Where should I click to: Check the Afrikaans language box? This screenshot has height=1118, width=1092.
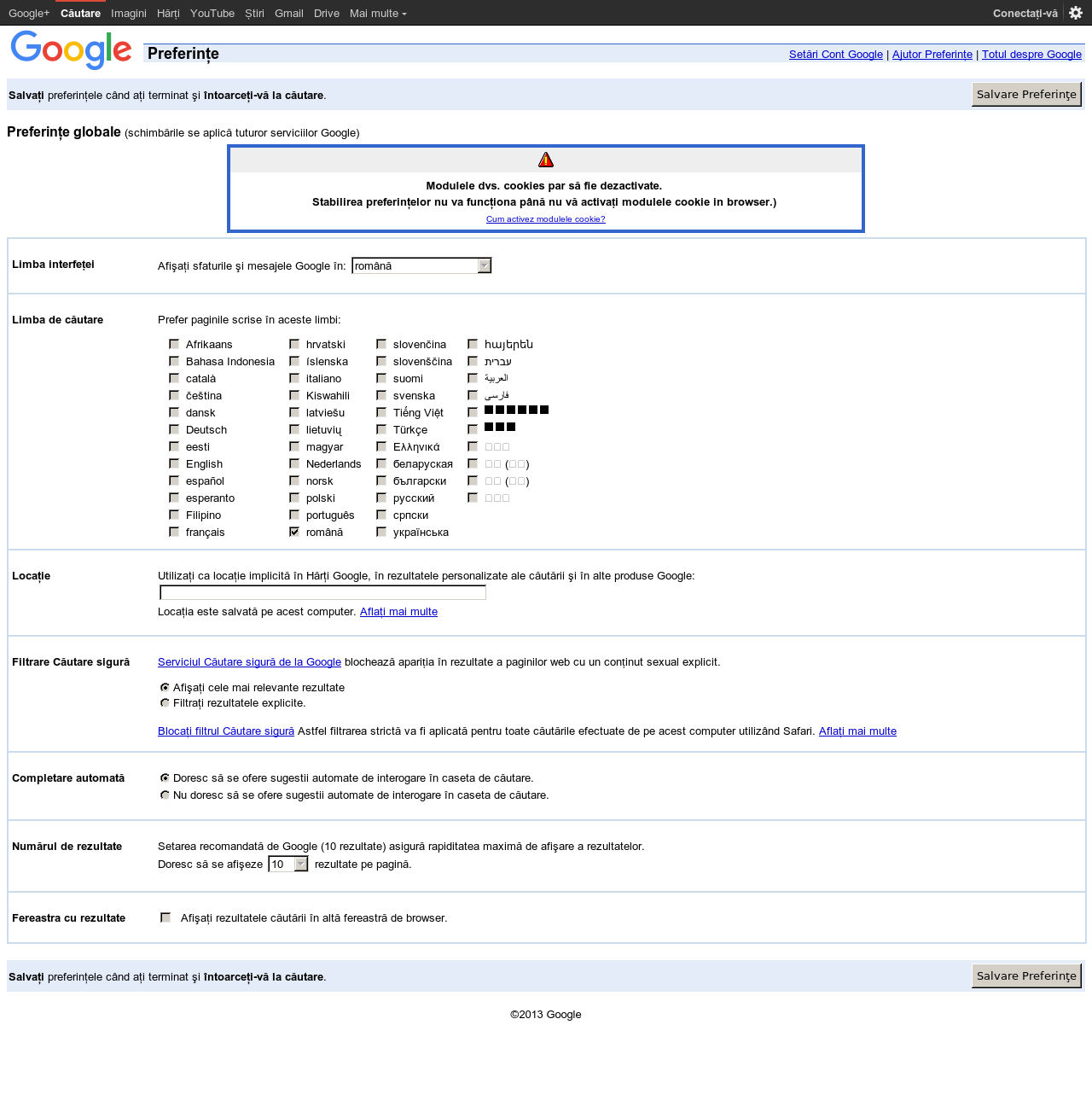[174, 344]
